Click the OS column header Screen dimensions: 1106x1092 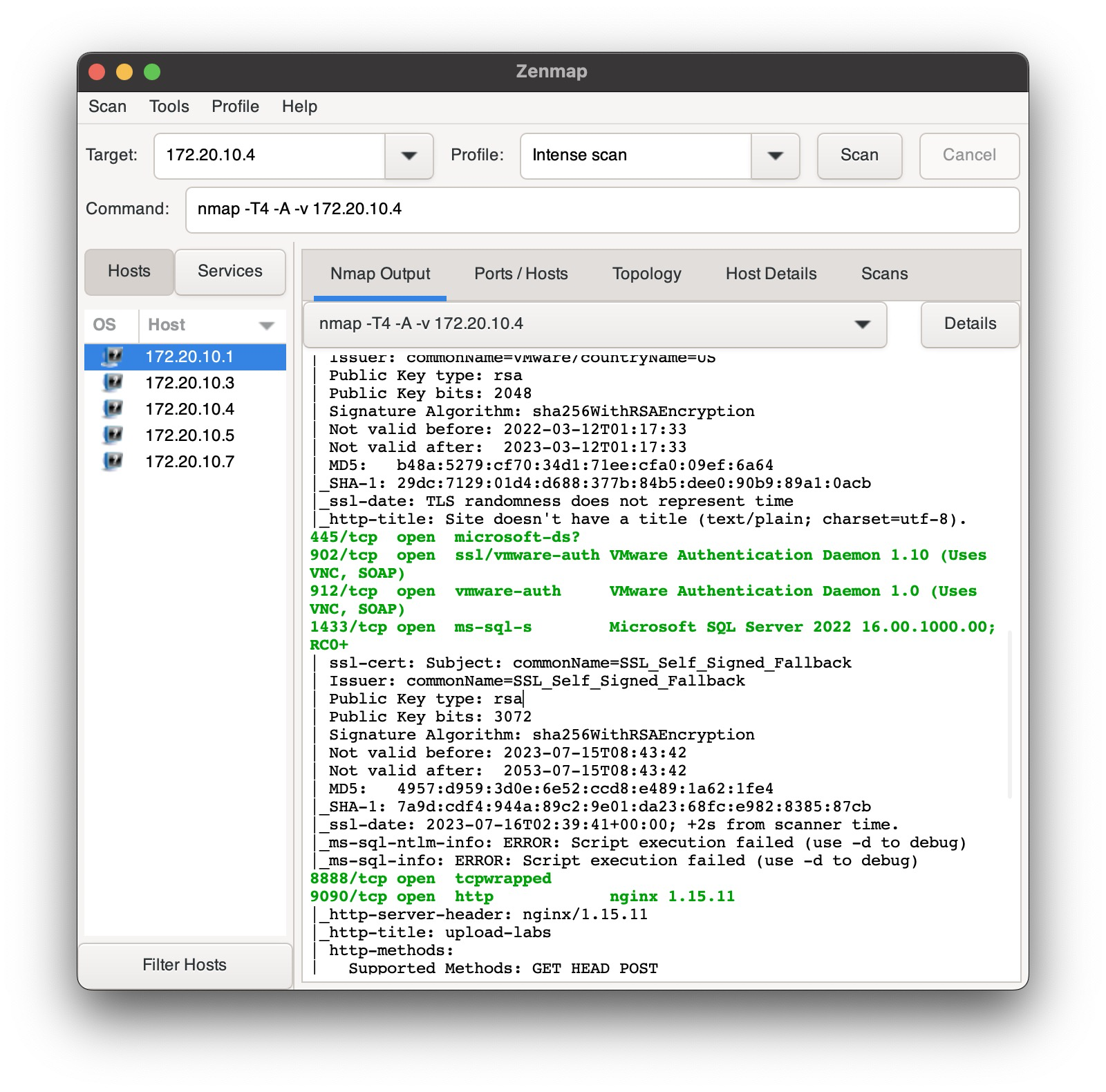point(111,326)
